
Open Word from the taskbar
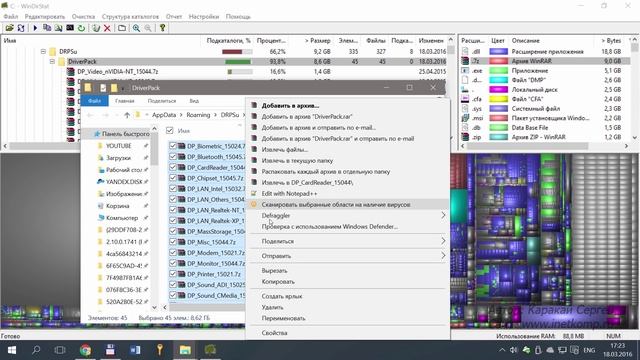click(x=135, y=350)
